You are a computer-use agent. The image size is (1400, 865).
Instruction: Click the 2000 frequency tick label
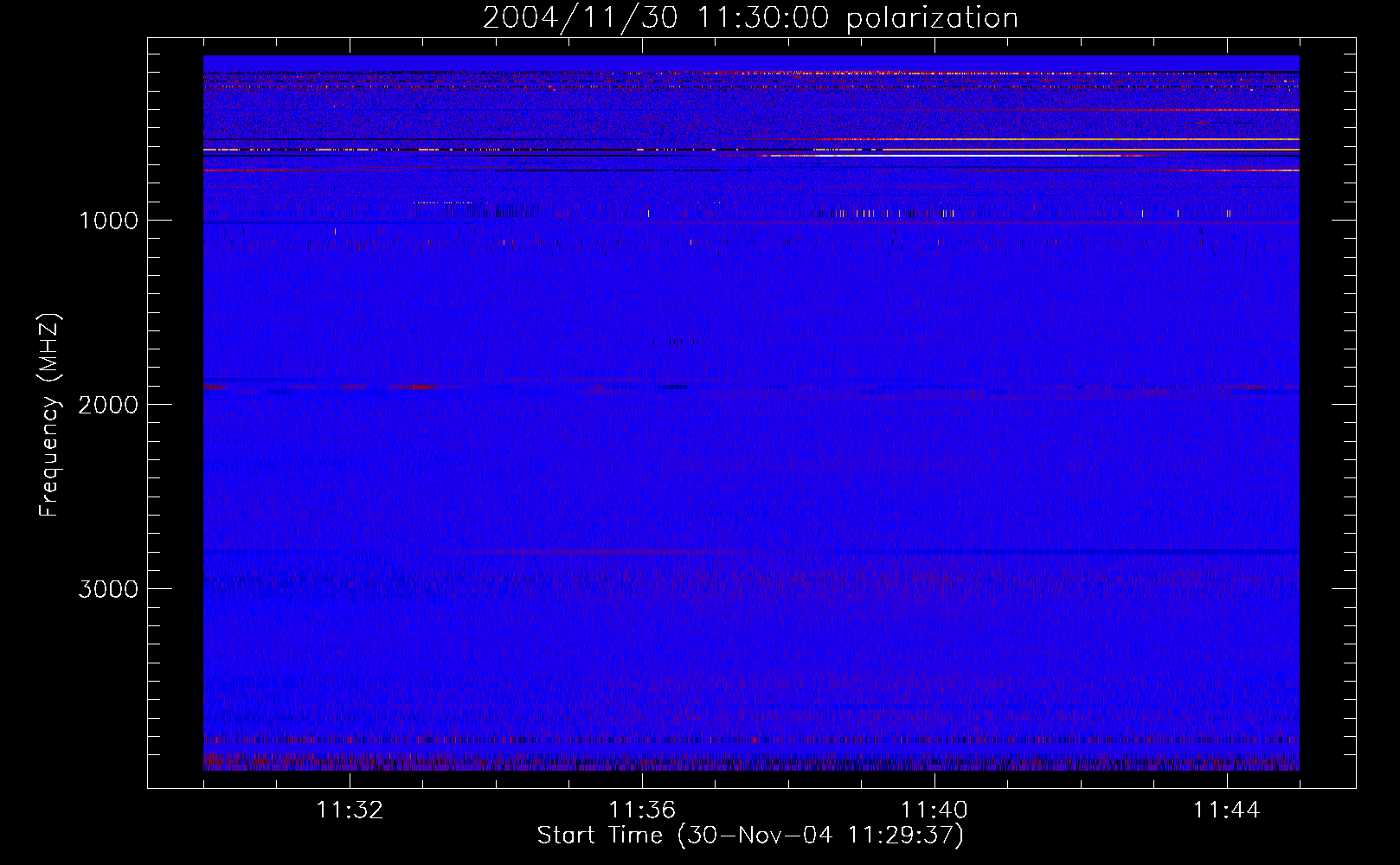[x=108, y=405]
